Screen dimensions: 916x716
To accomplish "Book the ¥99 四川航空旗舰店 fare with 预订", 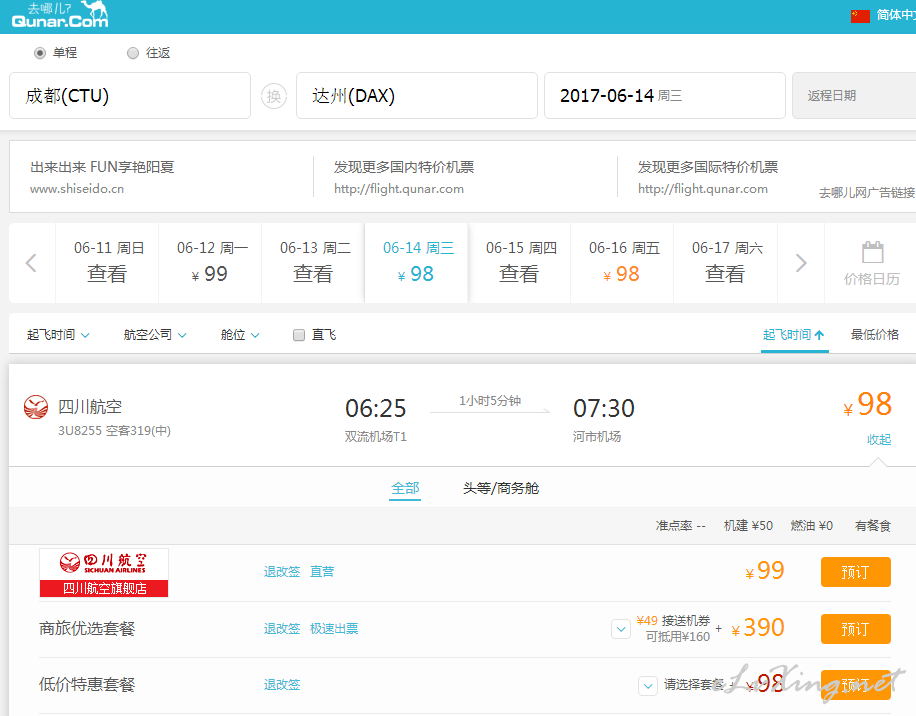I will (x=855, y=572).
